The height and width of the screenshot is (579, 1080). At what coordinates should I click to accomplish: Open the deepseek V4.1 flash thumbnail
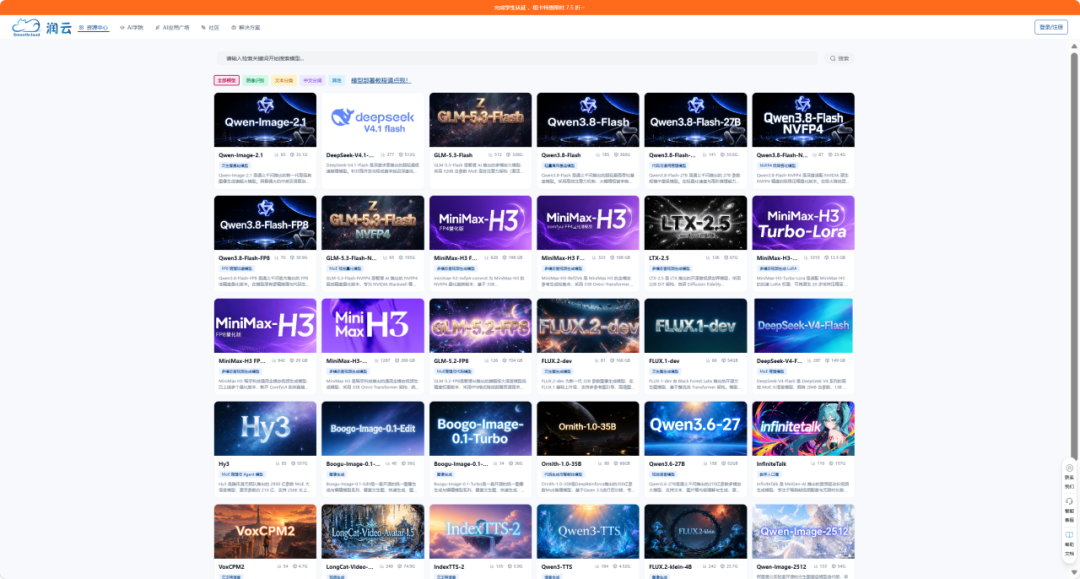pyautogui.click(x=373, y=120)
